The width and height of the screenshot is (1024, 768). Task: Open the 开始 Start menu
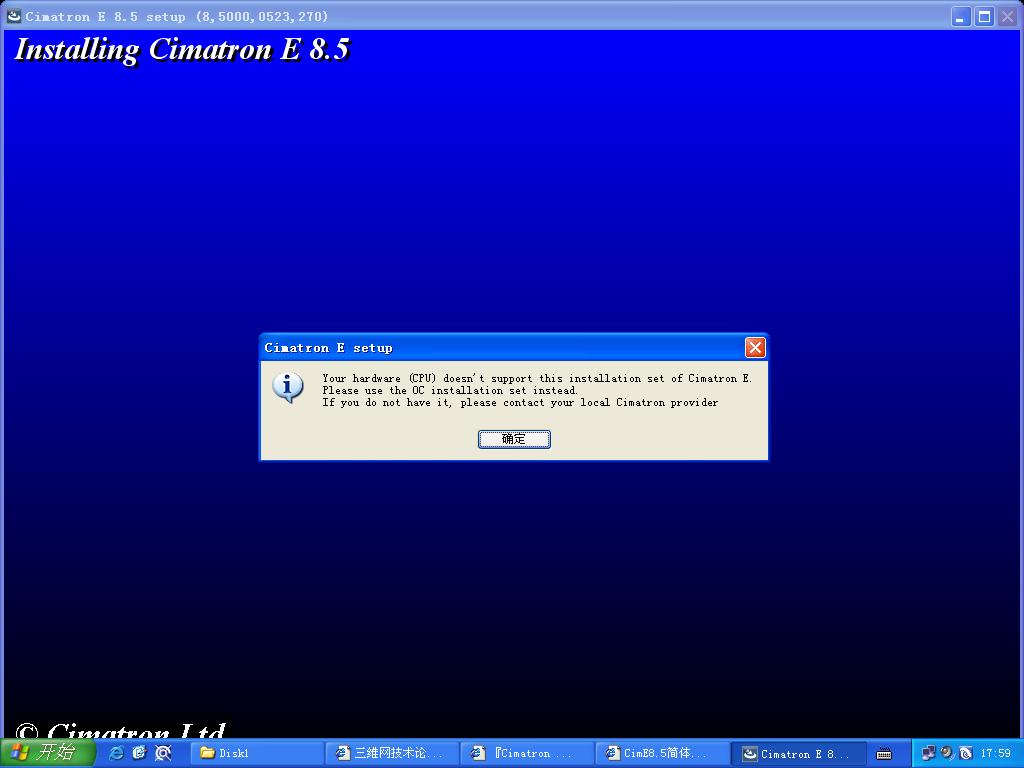[48, 753]
